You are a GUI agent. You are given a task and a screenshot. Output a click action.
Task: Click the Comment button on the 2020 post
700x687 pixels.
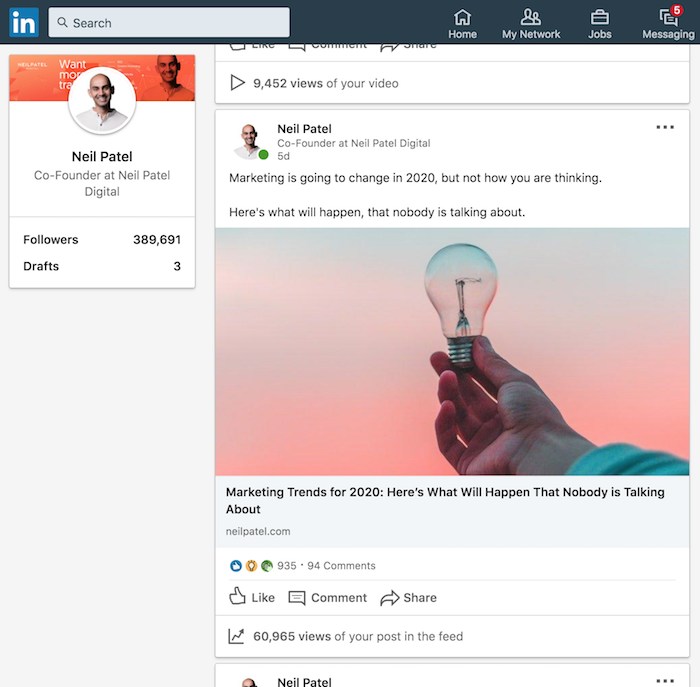[328, 598]
